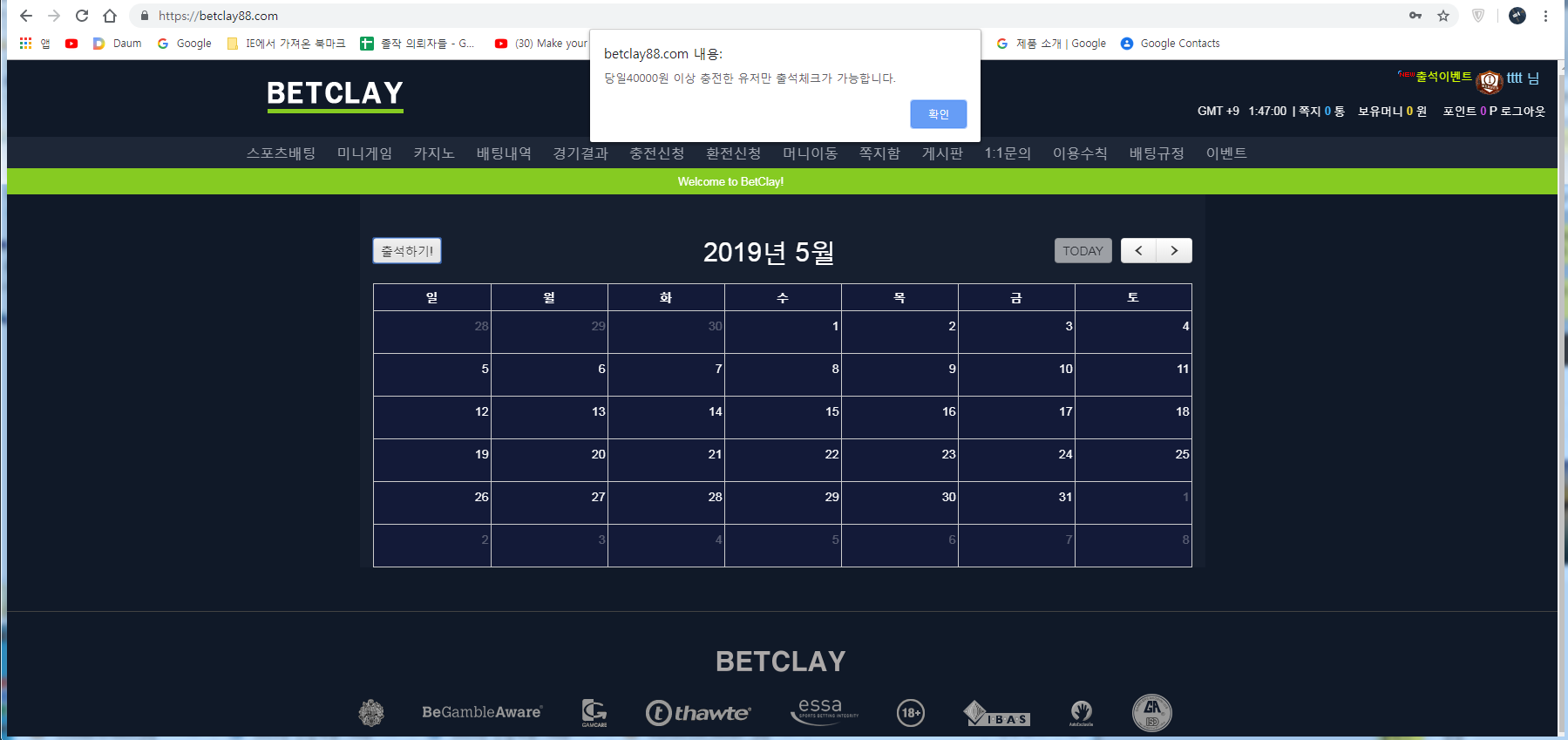Image resolution: width=1568 pixels, height=740 pixels.
Task: Select calendar day 31
Action: click(1066, 497)
